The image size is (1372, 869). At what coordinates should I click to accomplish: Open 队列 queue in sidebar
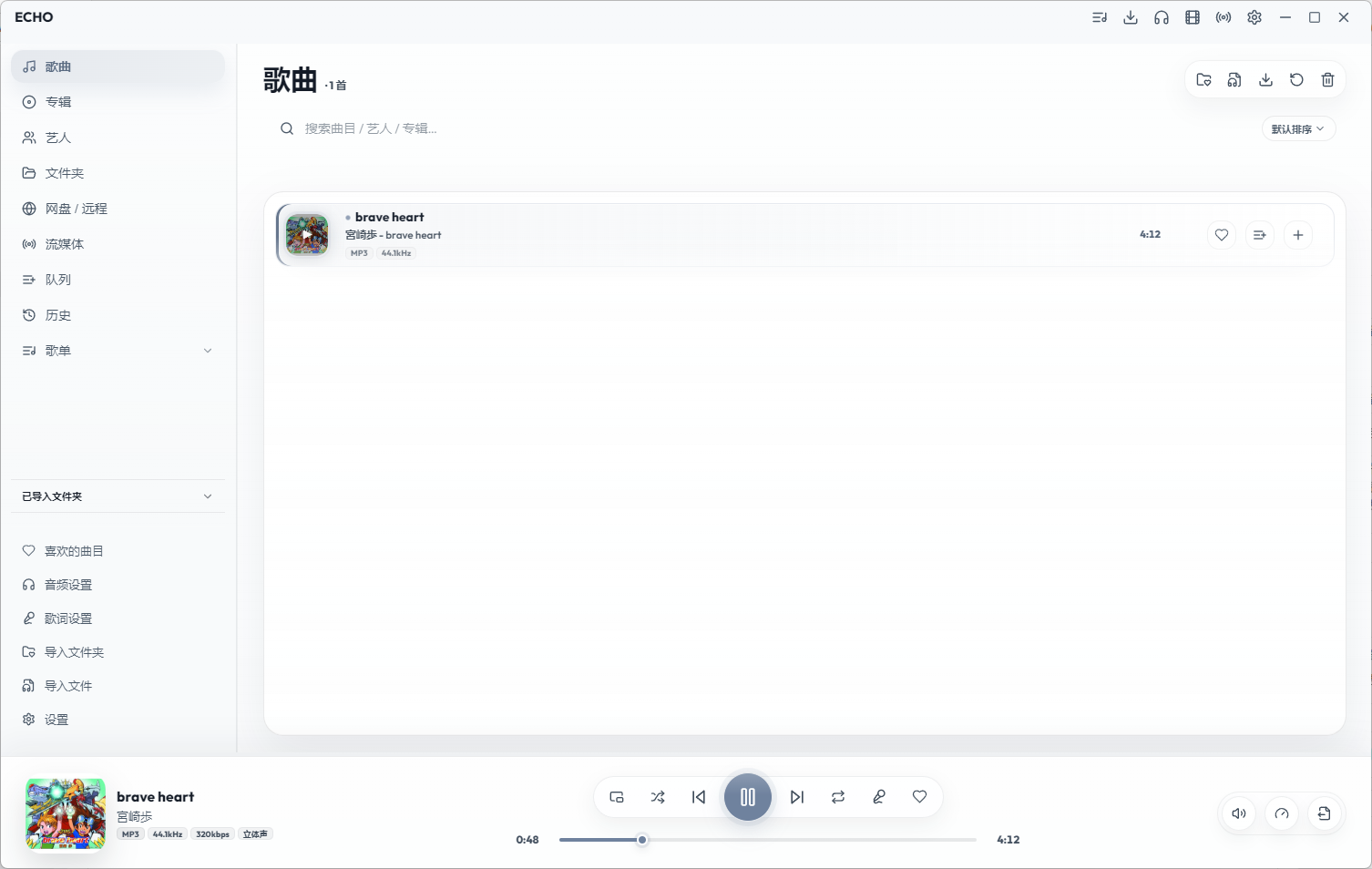[x=118, y=280]
